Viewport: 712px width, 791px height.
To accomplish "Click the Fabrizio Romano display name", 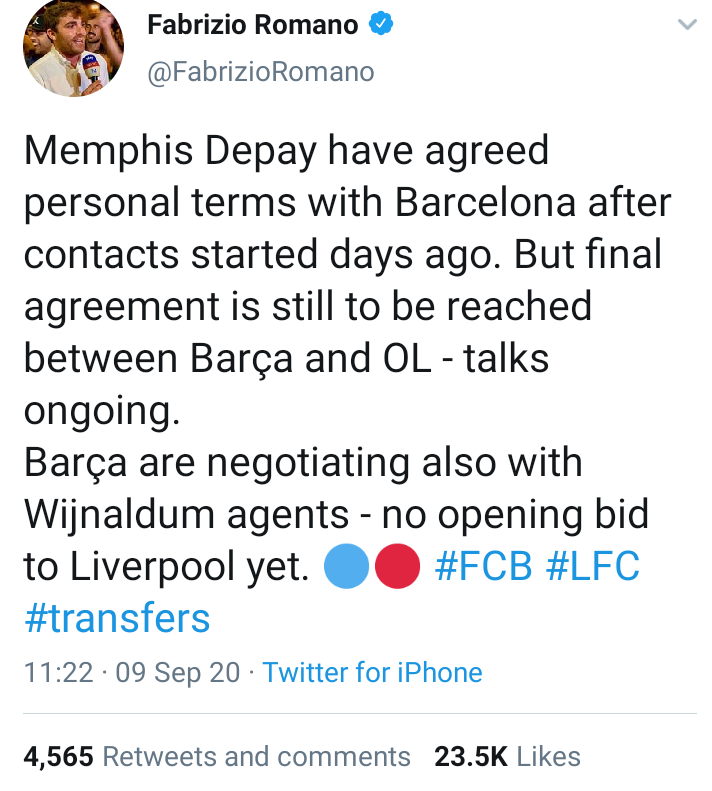I will [253, 25].
